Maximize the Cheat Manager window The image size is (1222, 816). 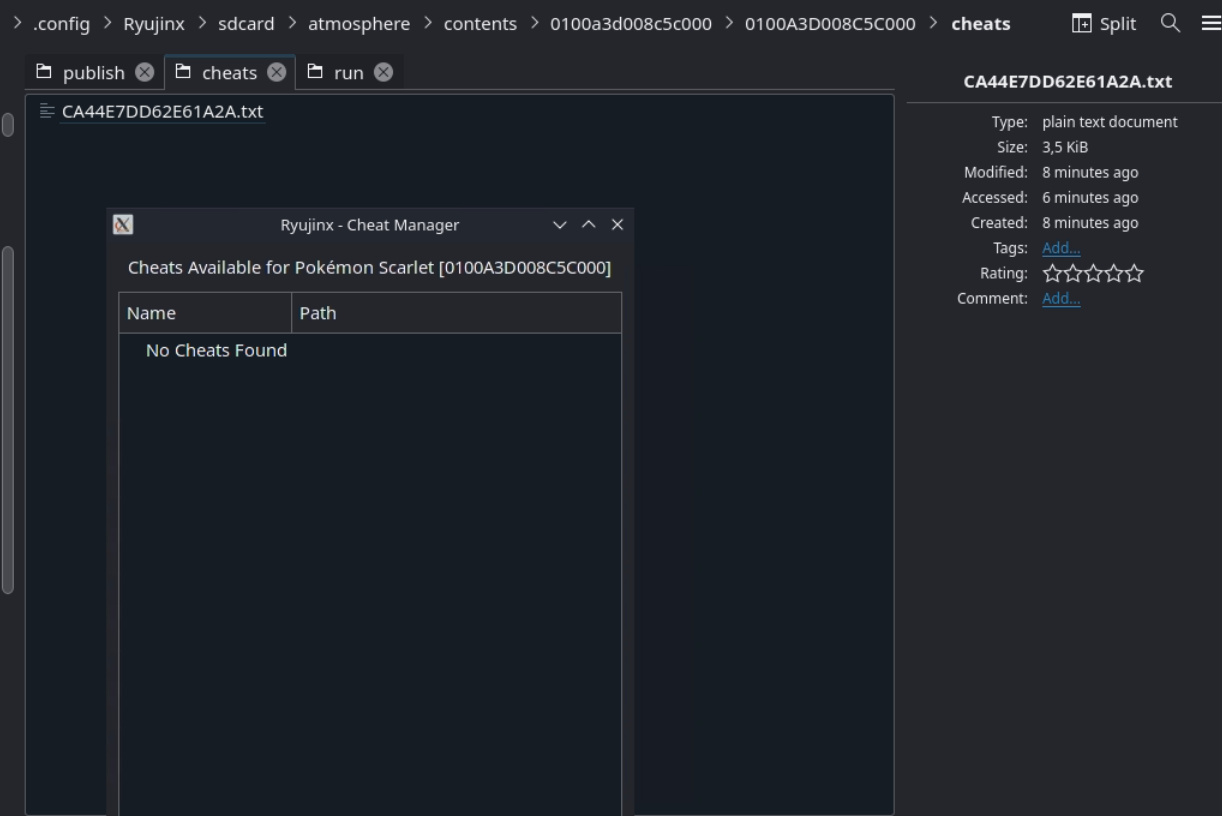589,225
